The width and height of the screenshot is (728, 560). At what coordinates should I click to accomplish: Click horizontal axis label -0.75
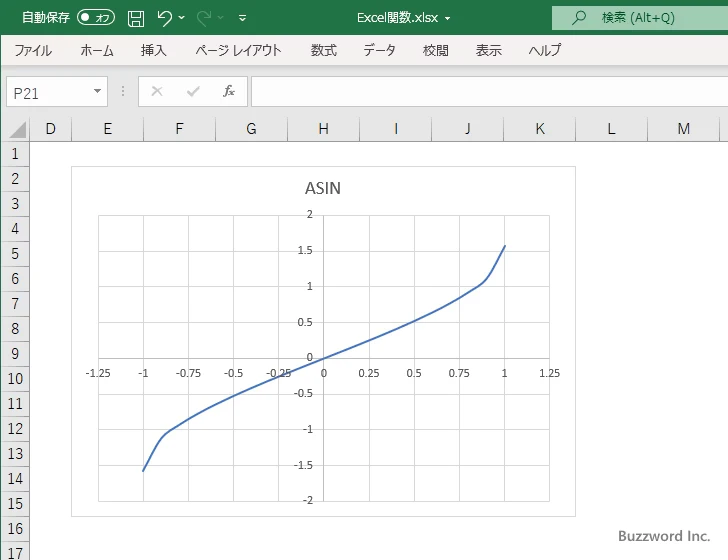188,373
